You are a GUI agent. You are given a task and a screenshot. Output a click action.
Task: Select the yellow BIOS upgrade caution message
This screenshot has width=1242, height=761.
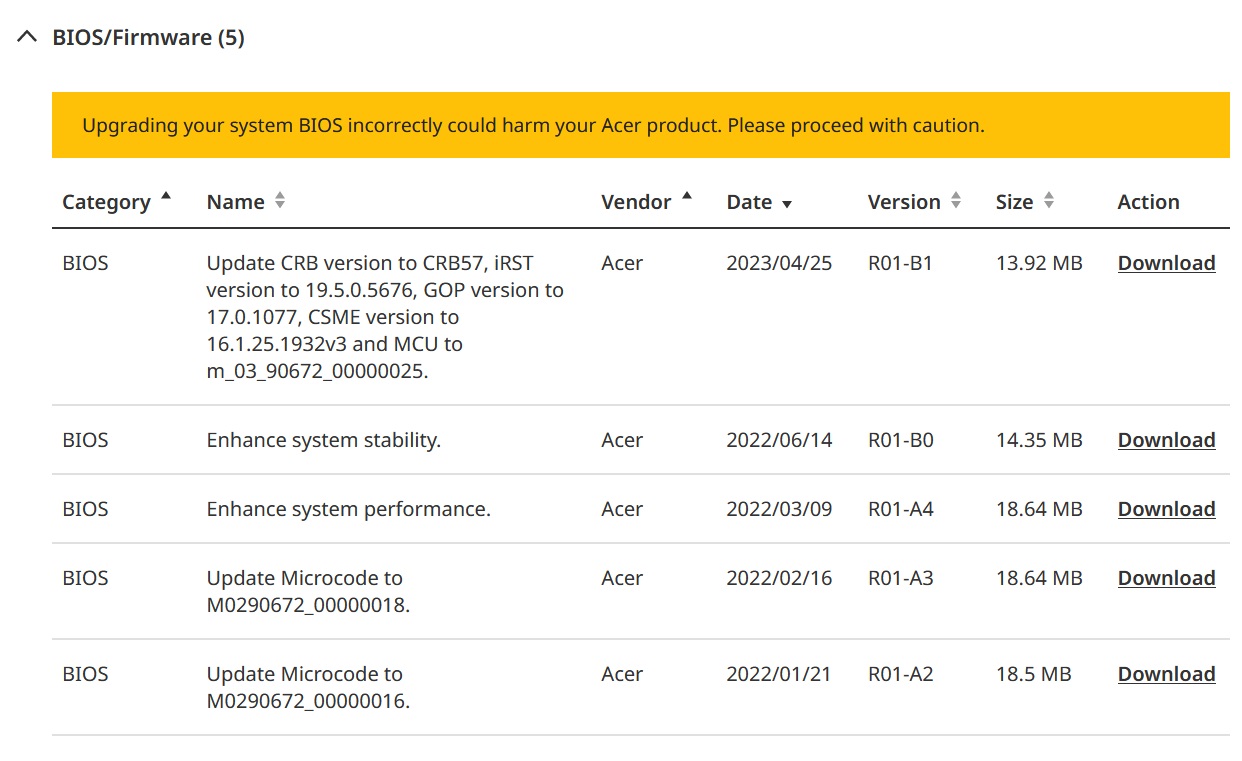click(x=641, y=125)
